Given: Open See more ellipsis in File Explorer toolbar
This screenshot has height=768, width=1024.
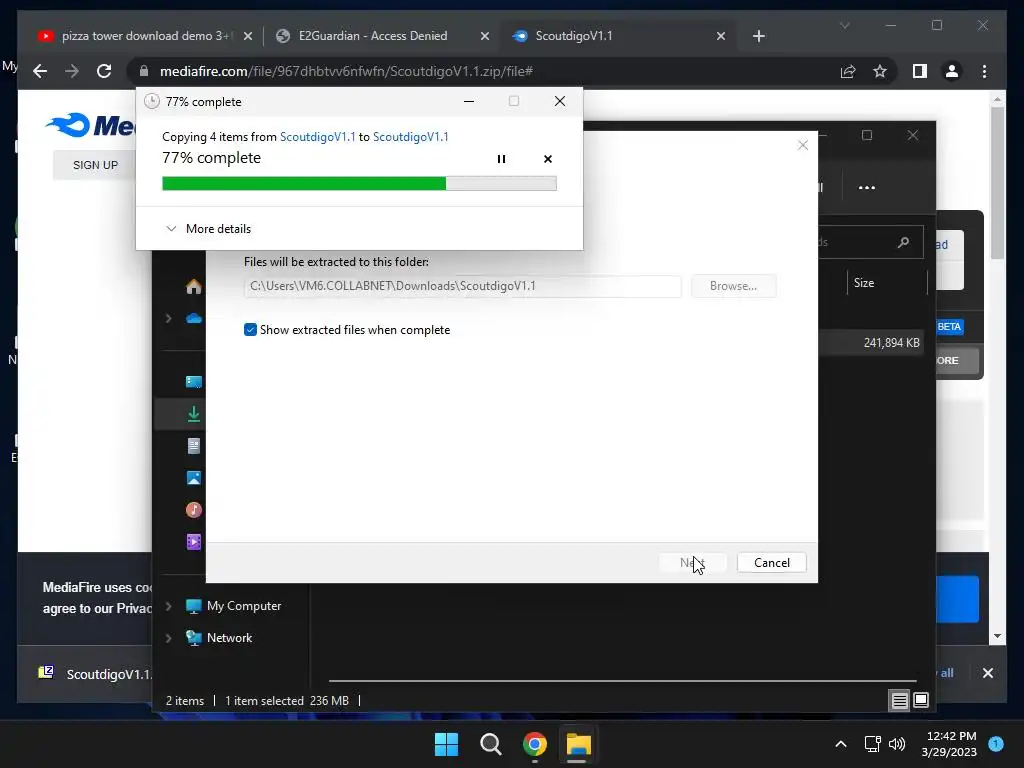Looking at the screenshot, I should pyautogui.click(x=867, y=187).
